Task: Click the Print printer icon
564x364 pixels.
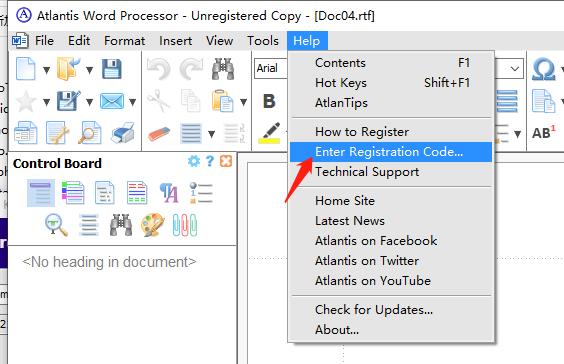Action: pyautogui.click(x=123, y=133)
